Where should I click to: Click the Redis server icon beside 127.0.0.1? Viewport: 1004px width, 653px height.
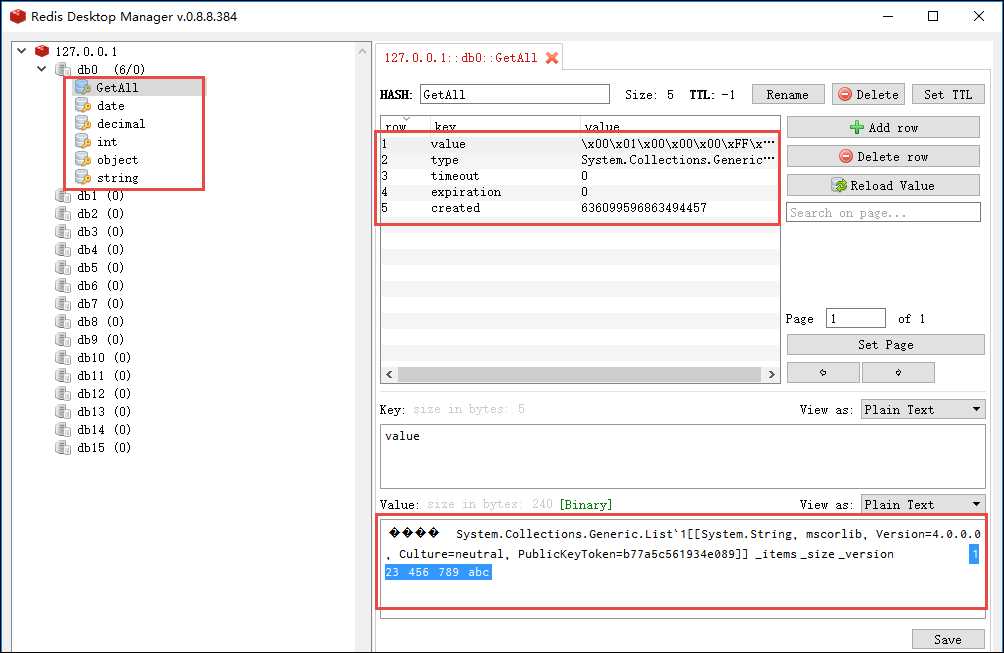click(x=42, y=51)
